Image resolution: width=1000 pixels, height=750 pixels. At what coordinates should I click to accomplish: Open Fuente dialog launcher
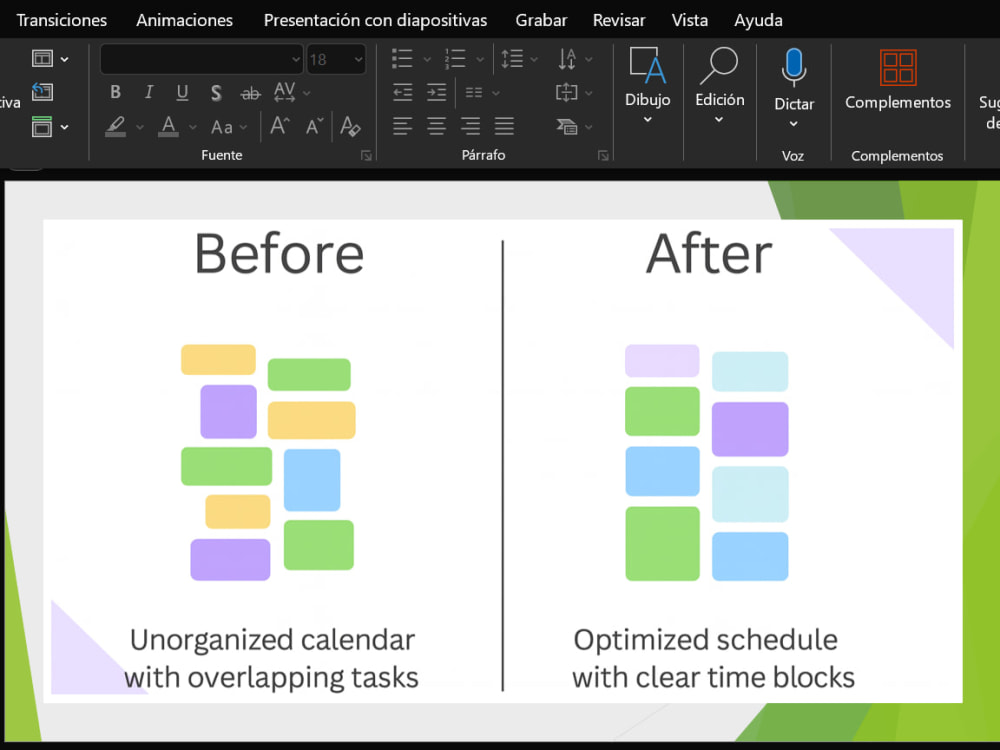(366, 156)
